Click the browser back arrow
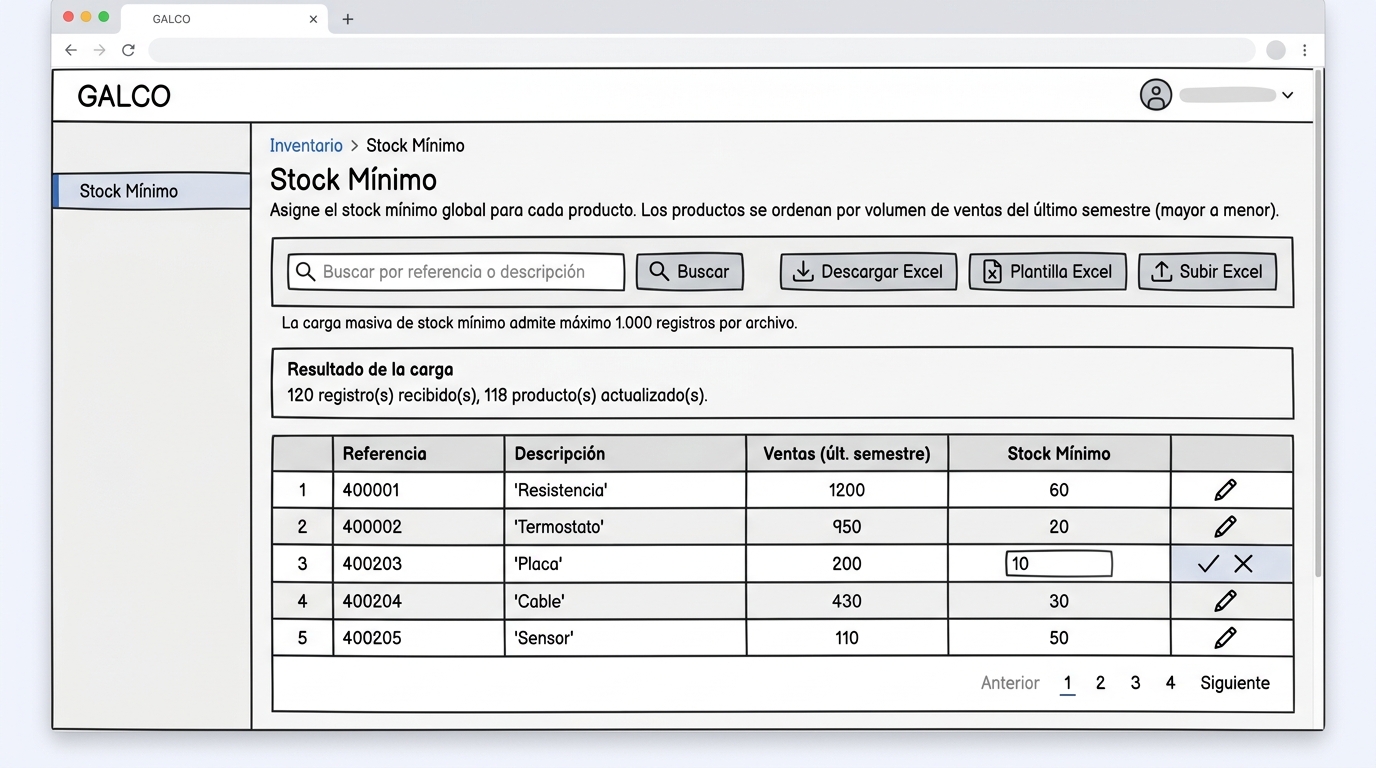This screenshot has width=1376, height=768. point(71,50)
